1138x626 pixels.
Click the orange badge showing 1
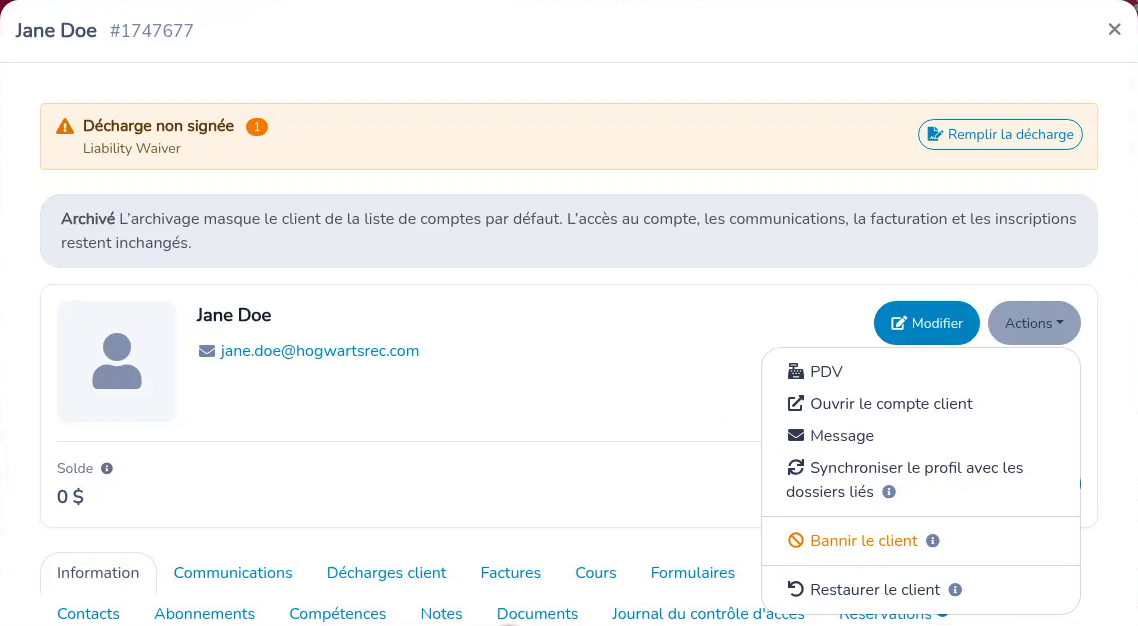pos(256,127)
